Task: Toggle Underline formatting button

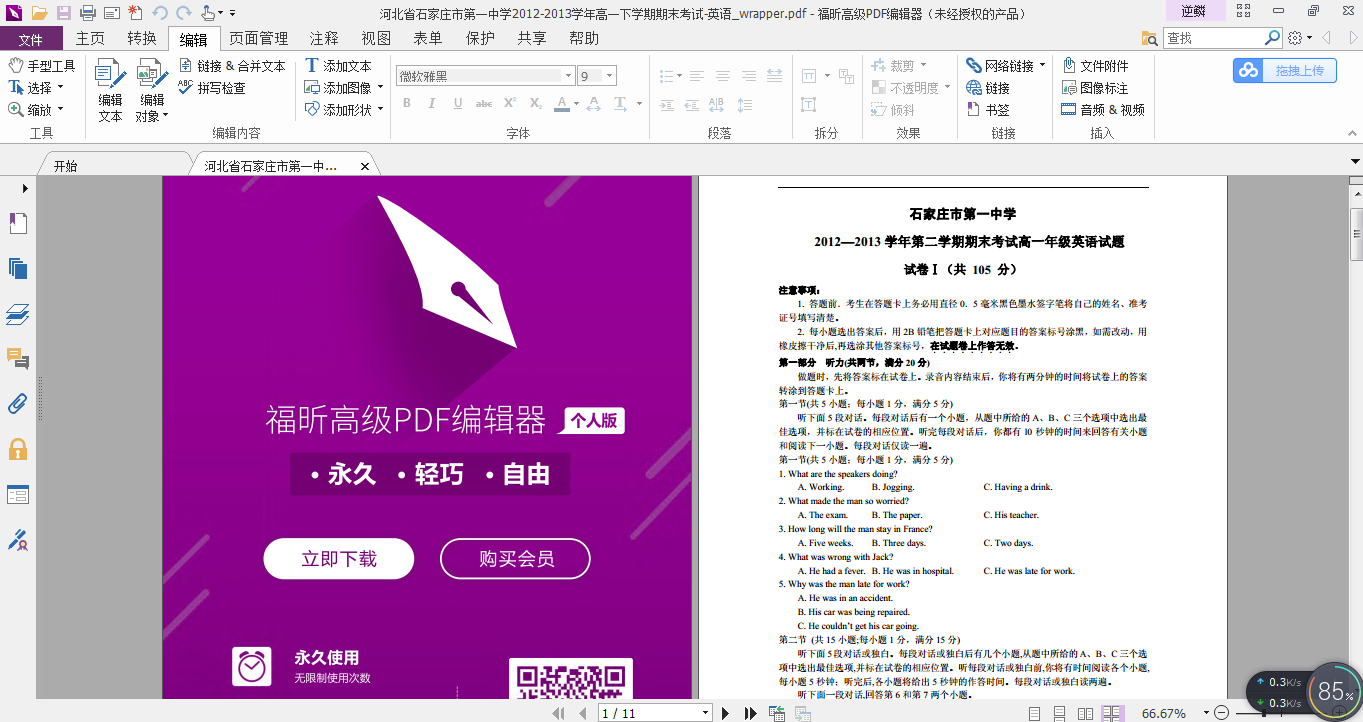Action: pos(458,104)
